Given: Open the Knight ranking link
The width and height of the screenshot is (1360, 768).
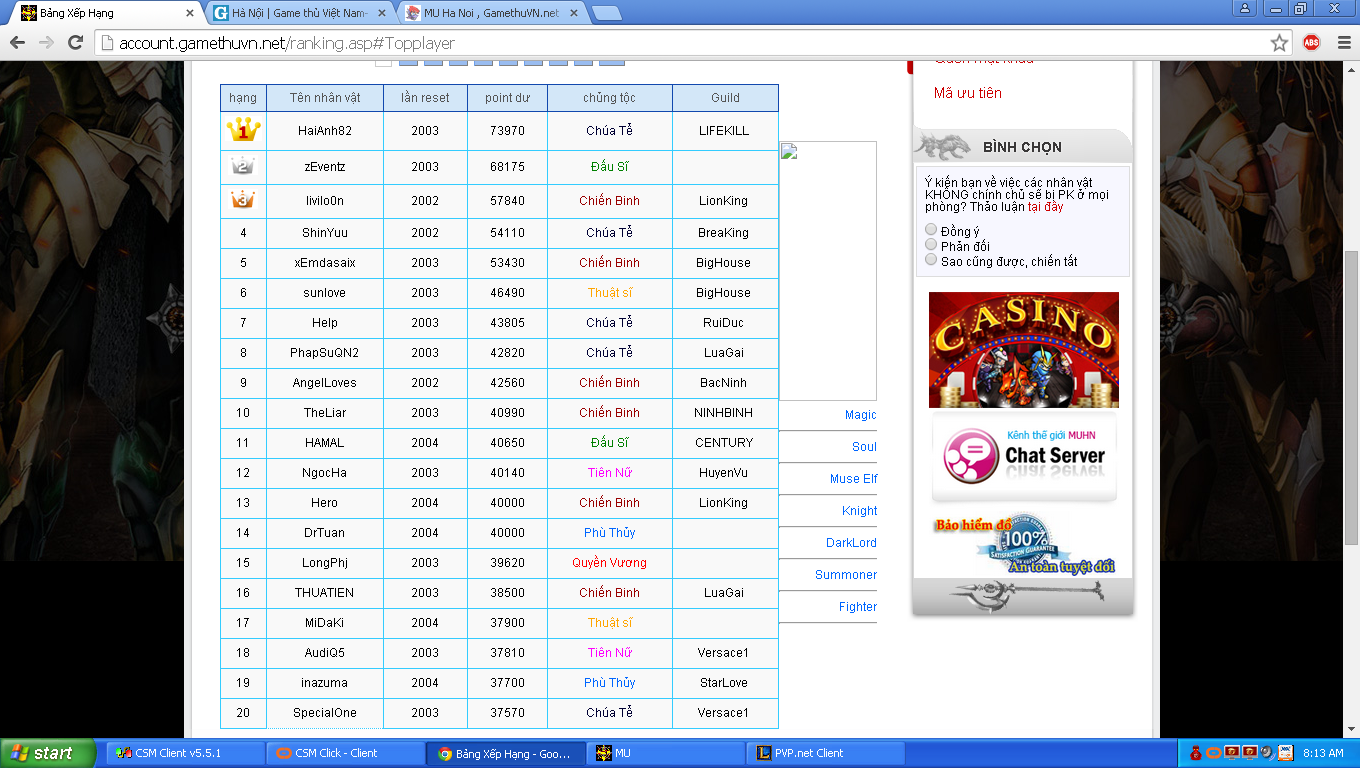Looking at the screenshot, I should (859, 511).
